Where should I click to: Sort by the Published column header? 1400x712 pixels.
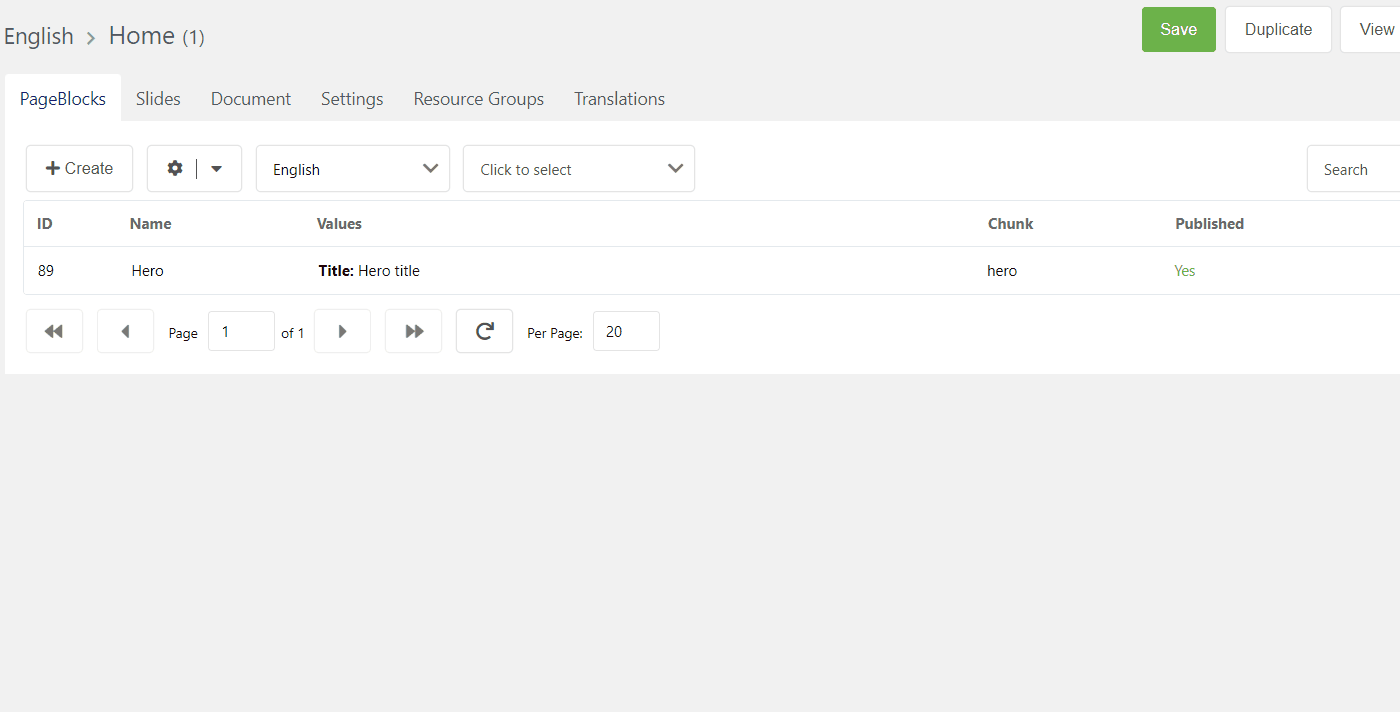tap(1209, 224)
